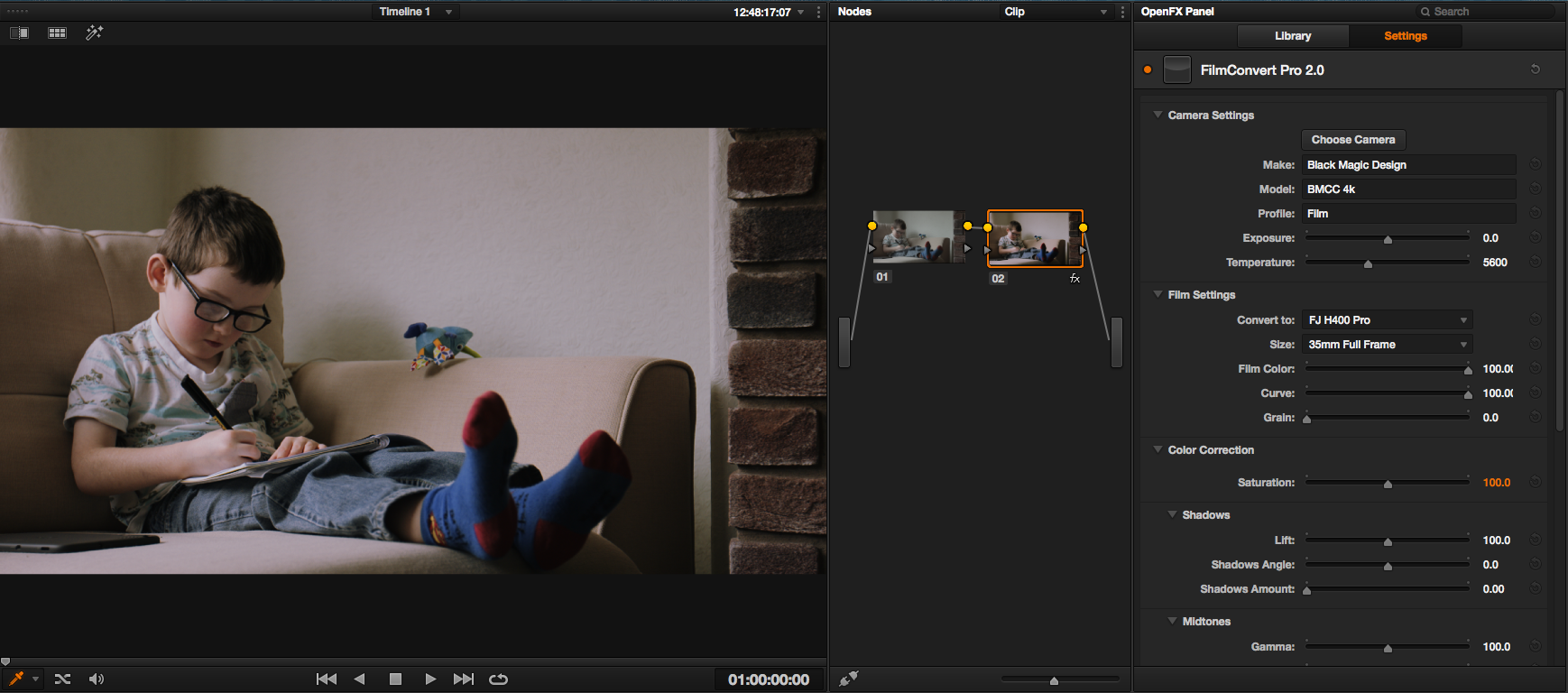Image resolution: width=1568 pixels, height=693 pixels.
Task: Collapse the Camera Settings section
Action: tap(1158, 115)
